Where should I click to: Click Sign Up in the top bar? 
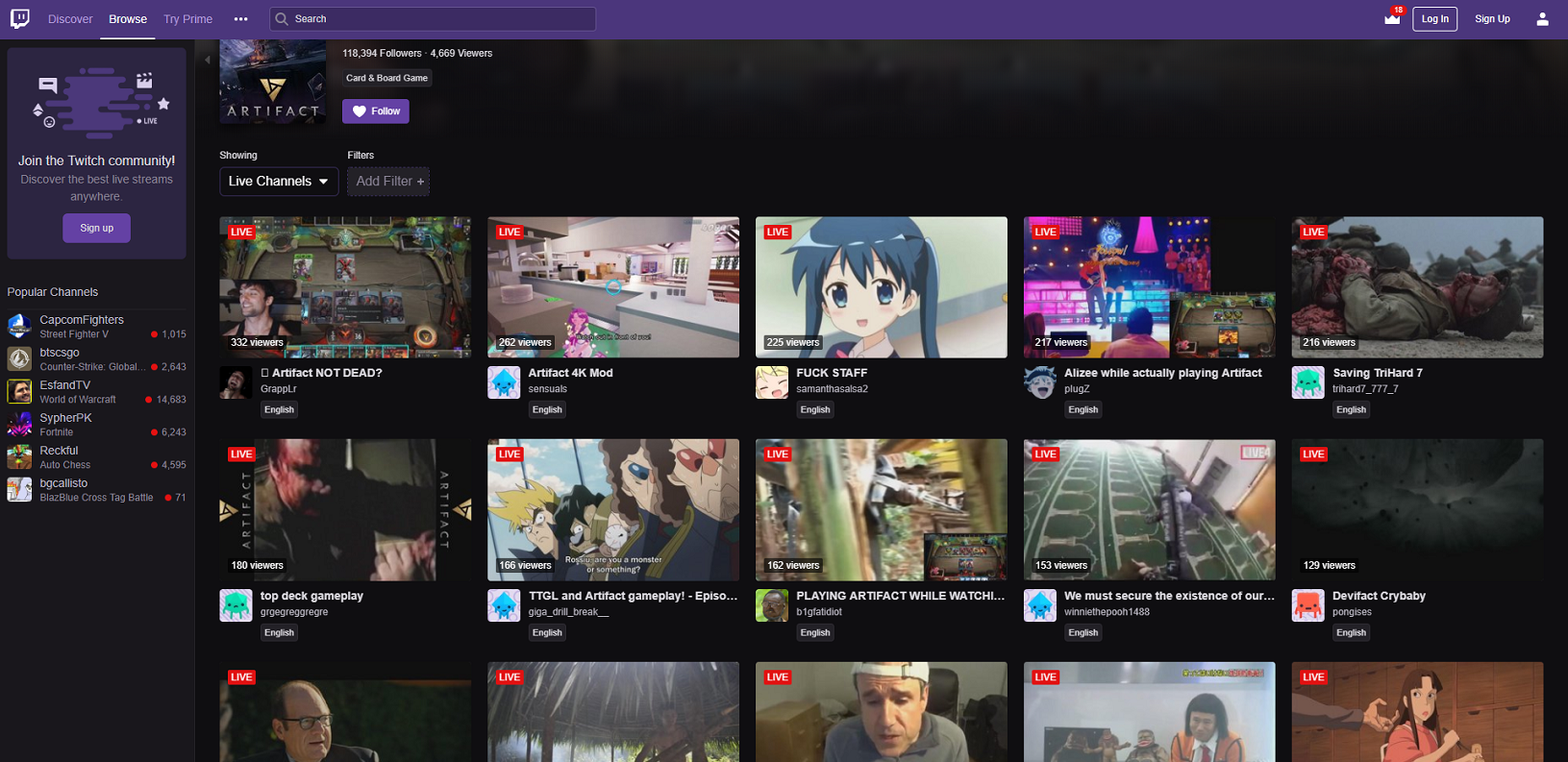pyautogui.click(x=1492, y=18)
